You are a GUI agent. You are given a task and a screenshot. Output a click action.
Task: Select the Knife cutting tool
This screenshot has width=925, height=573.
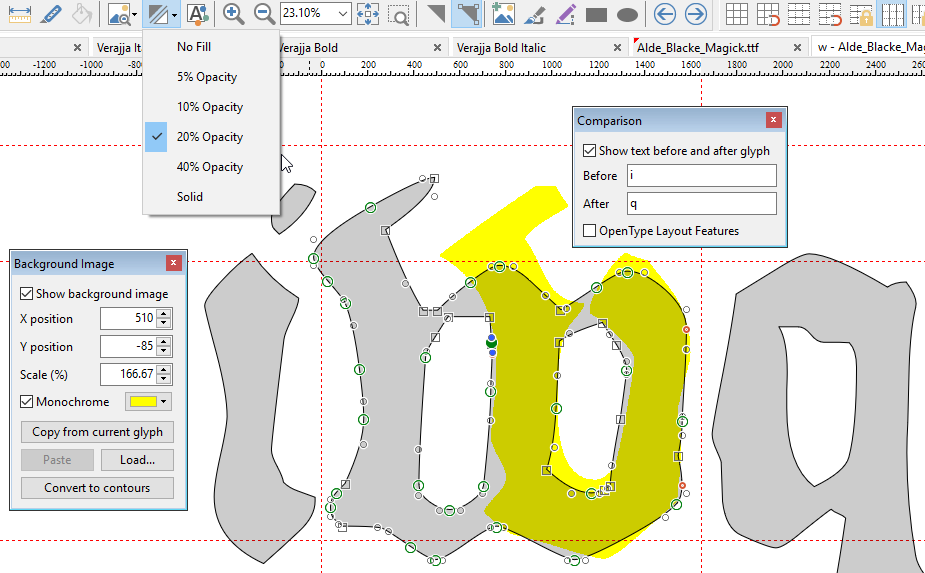[x=51, y=14]
